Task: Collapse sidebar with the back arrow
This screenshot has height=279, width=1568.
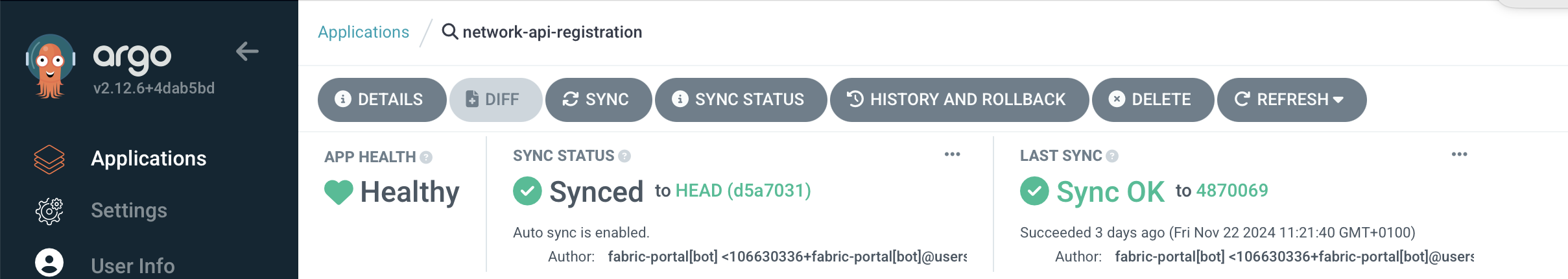Action: pyautogui.click(x=247, y=51)
